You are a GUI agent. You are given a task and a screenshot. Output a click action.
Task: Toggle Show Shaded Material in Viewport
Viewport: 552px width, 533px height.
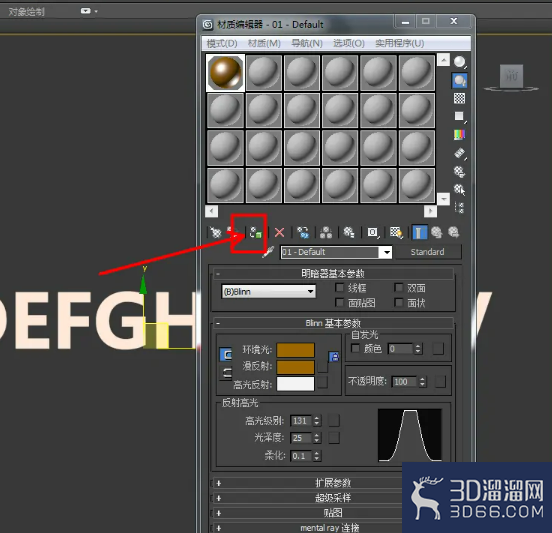click(396, 232)
